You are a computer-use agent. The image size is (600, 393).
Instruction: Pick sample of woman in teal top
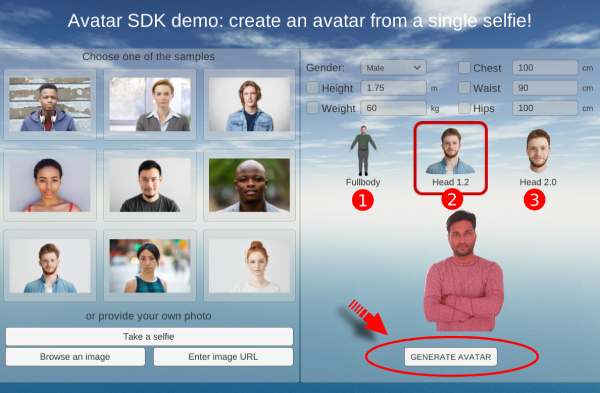pos(150,266)
